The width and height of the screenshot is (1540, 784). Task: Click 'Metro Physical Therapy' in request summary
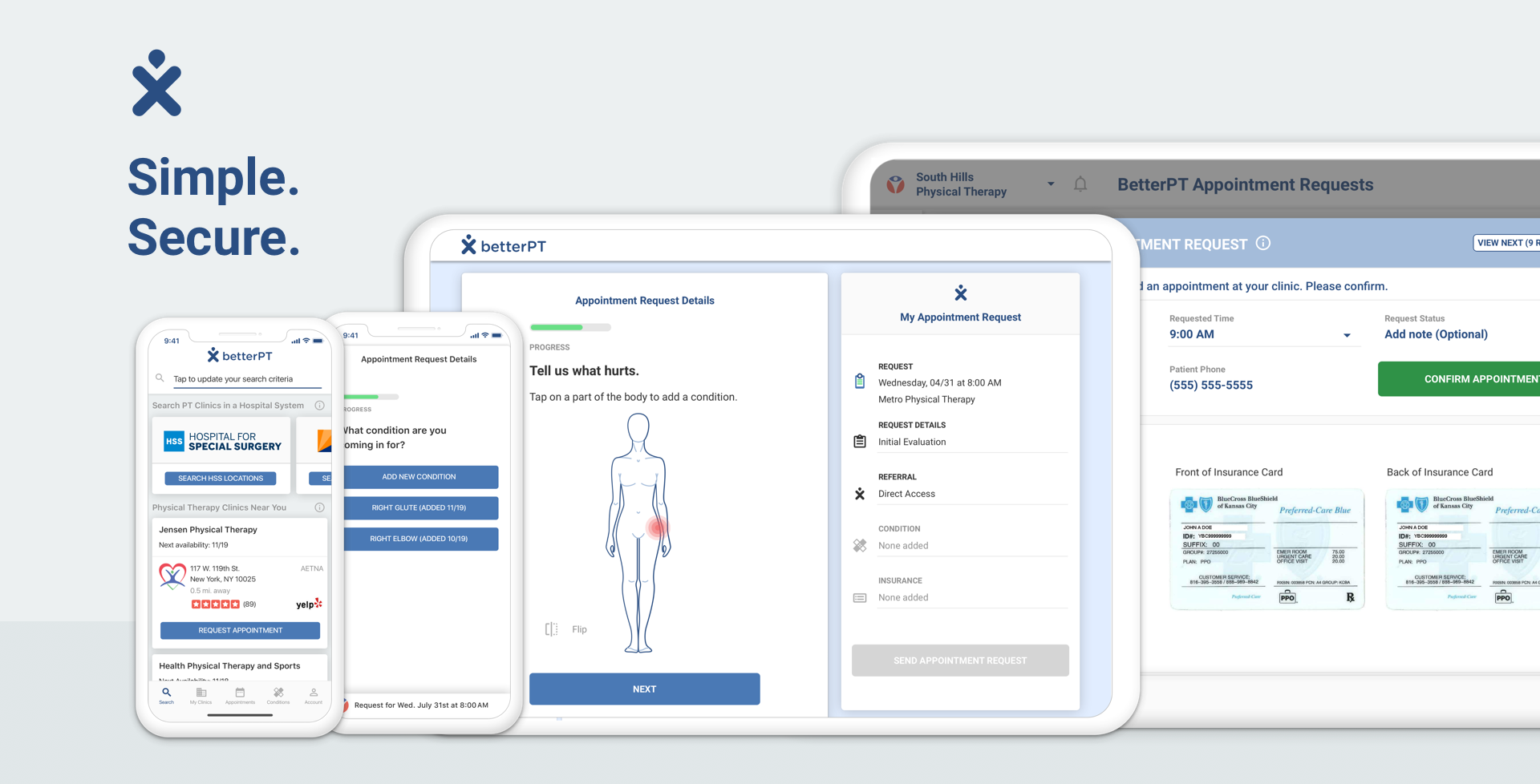(x=926, y=399)
